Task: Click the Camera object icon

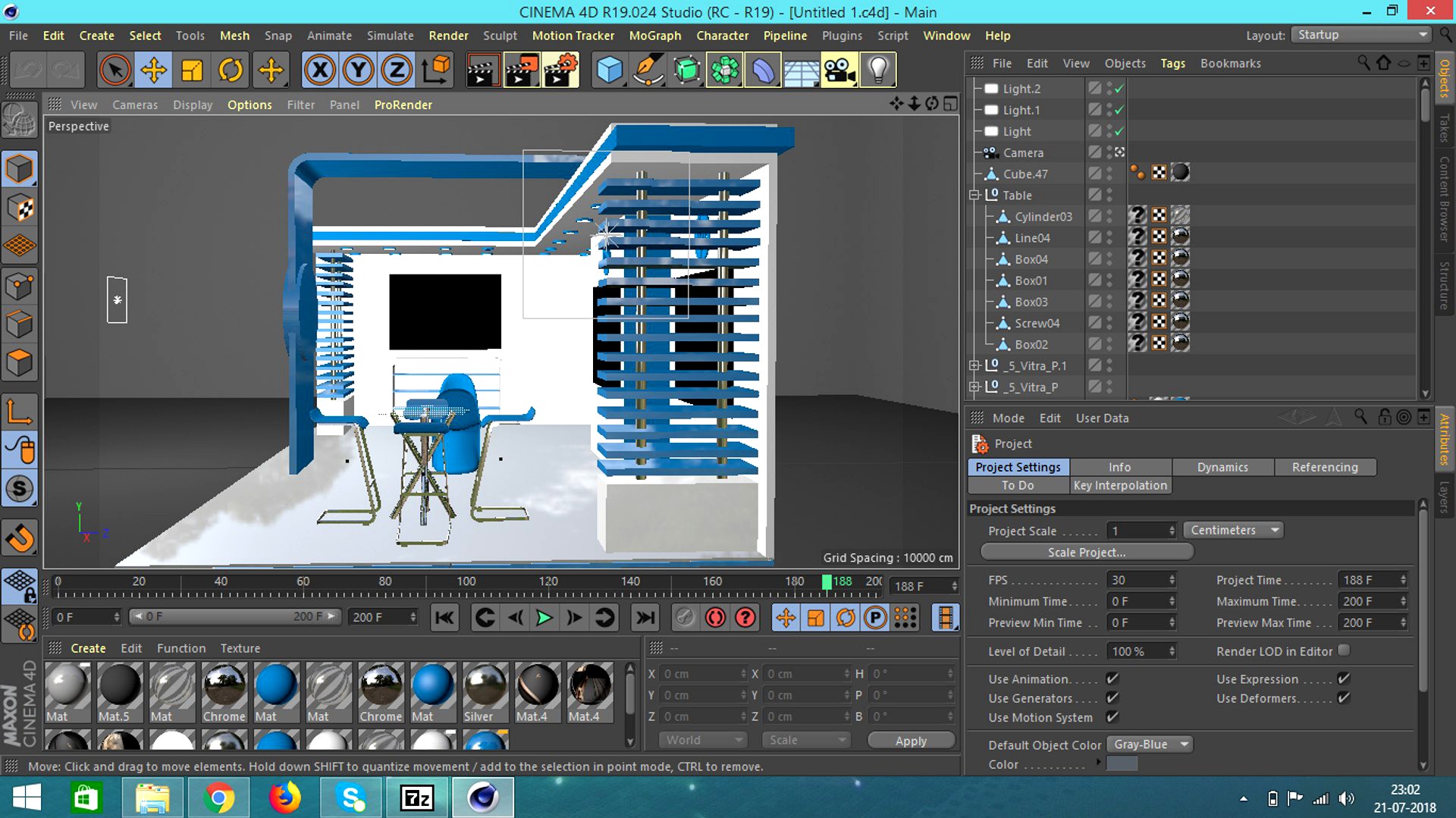Action: (839, 70)
